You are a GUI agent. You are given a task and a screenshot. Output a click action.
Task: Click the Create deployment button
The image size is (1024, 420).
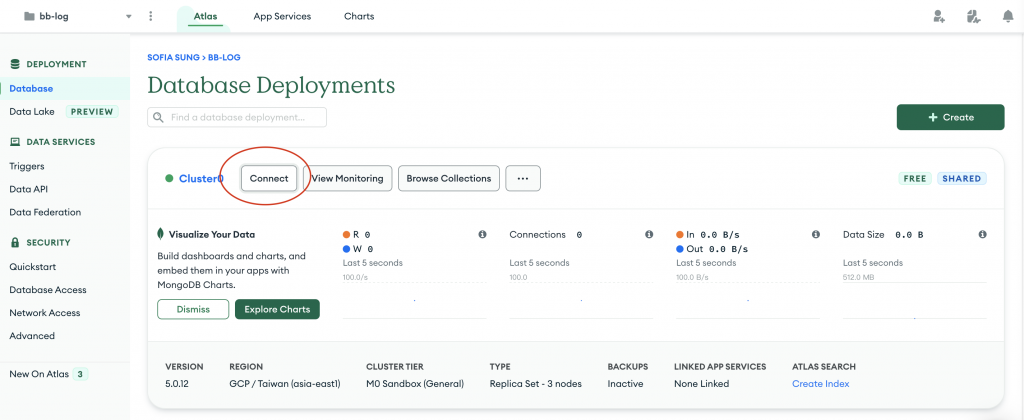pyautogui.click(x=950, y=118)
